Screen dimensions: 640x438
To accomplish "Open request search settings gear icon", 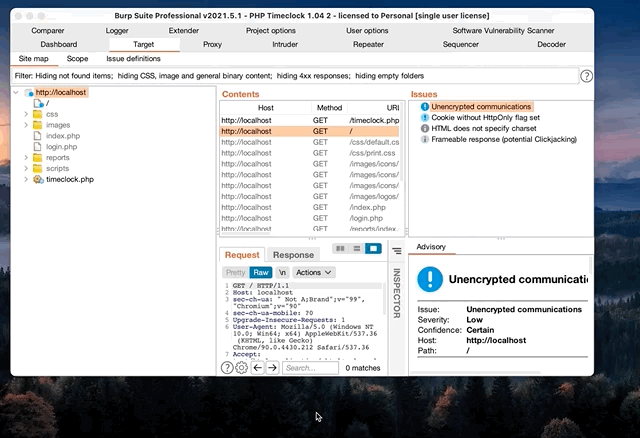I will click(x=242, y=368).
